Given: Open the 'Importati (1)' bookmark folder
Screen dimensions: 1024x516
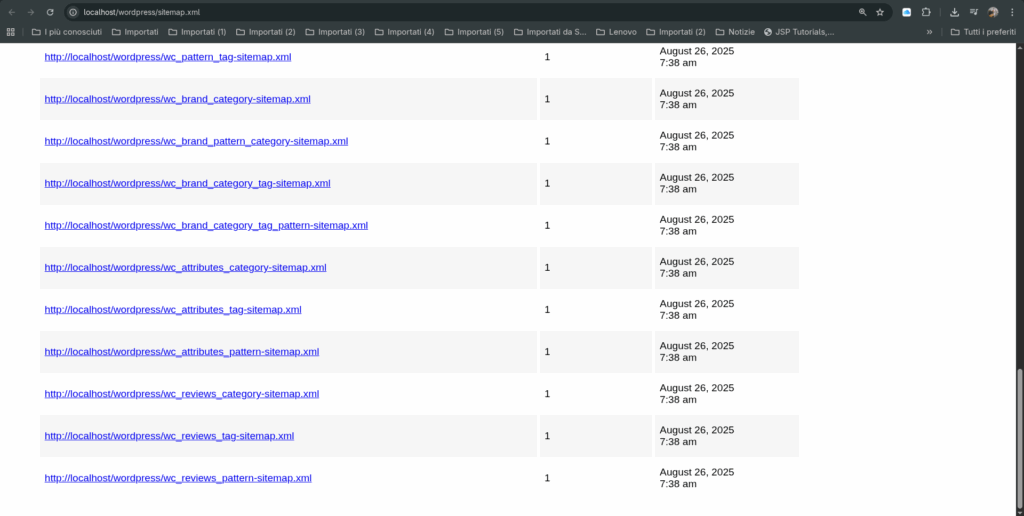Looking at the screenshot, I should (x=197, y=31).
